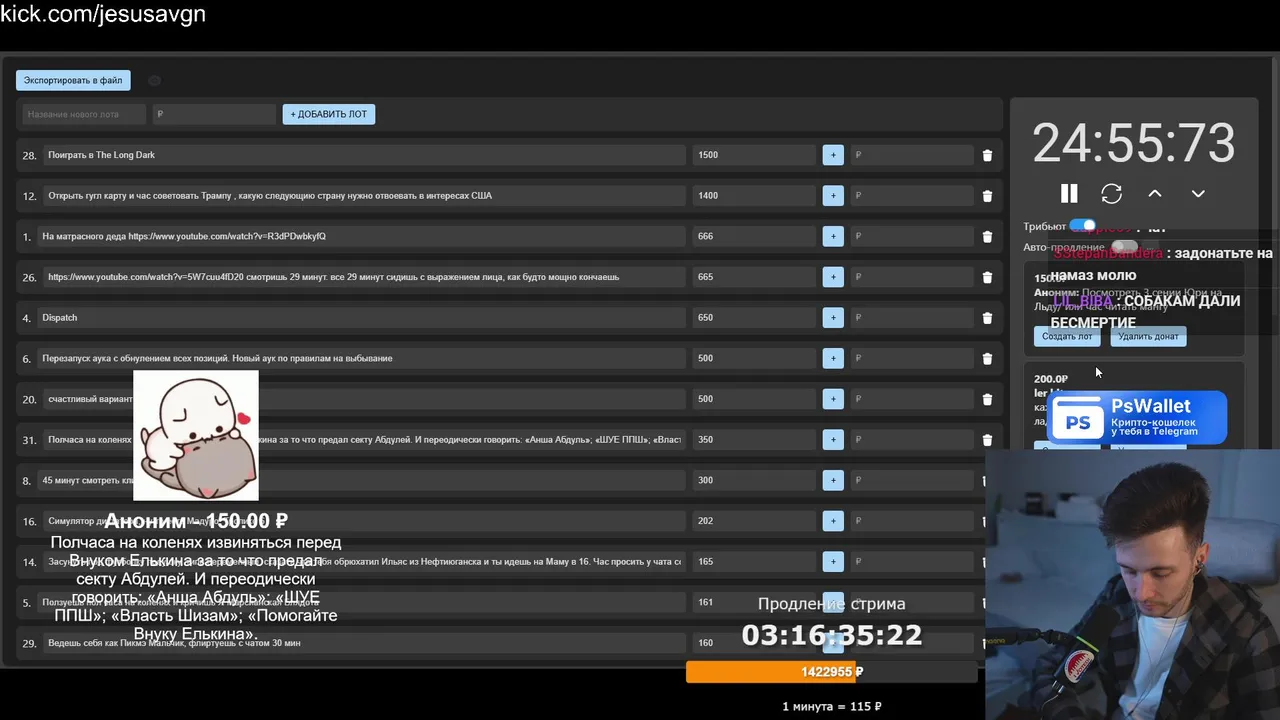Viewport: 1280px width, 720px height.
Task: Delete lot 6 Перезапуск аука
Action: tap(987, 358)
